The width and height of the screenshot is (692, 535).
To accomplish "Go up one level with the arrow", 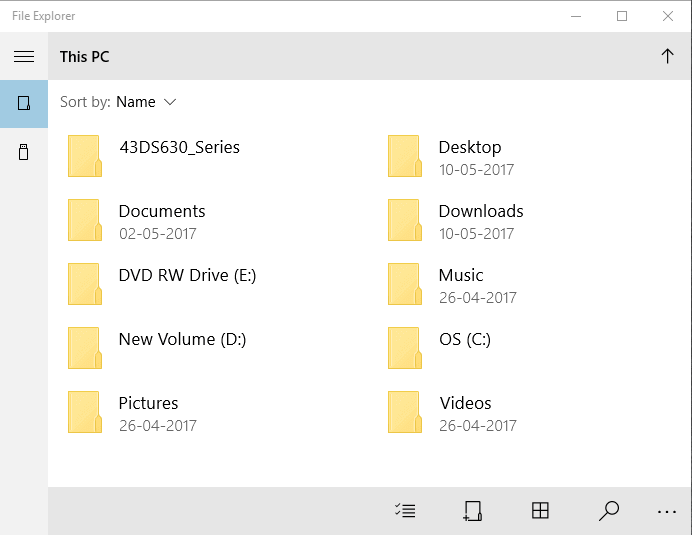I will coord(667,56).
